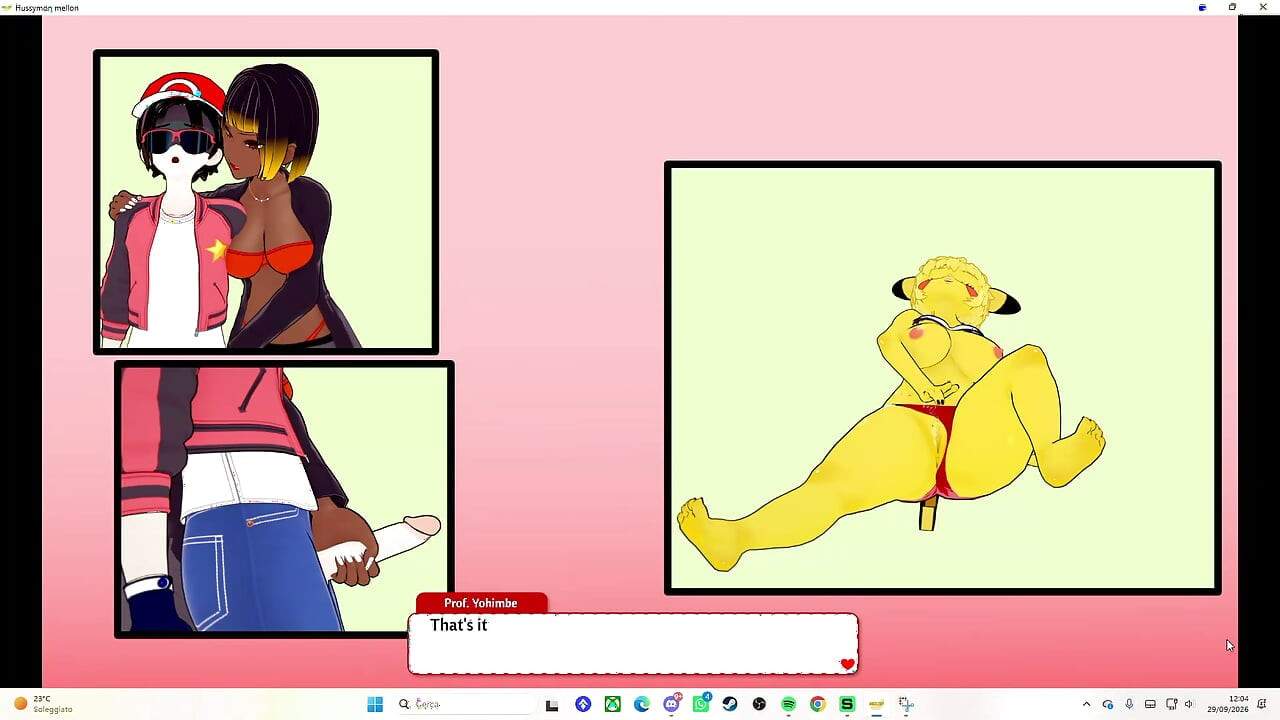The image size is (1280, 720).
Task: Open the green S app in taskbar
Action: click(847, 704)
